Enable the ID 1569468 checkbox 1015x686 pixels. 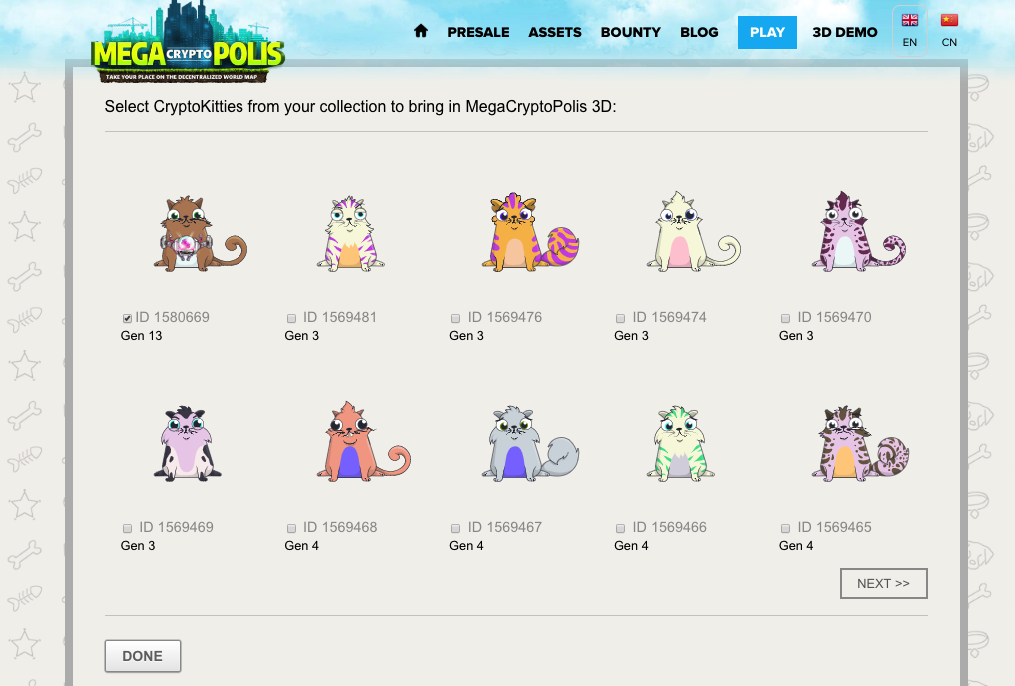(x=291, y=529)
